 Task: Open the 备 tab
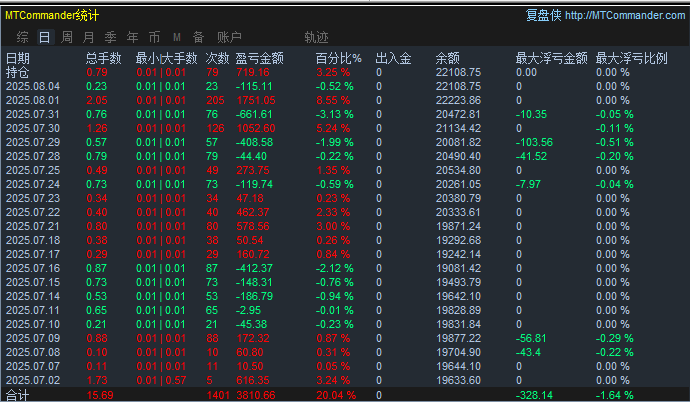(x=199, y=37)
